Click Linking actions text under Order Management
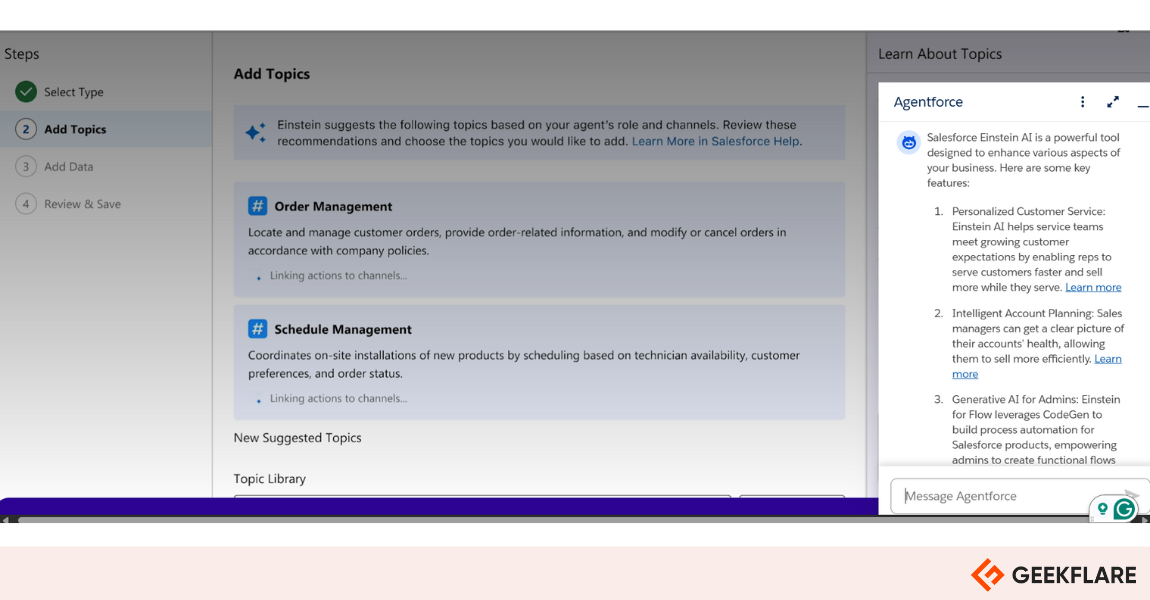The image size is (1150, 600). tap(338, 275)
